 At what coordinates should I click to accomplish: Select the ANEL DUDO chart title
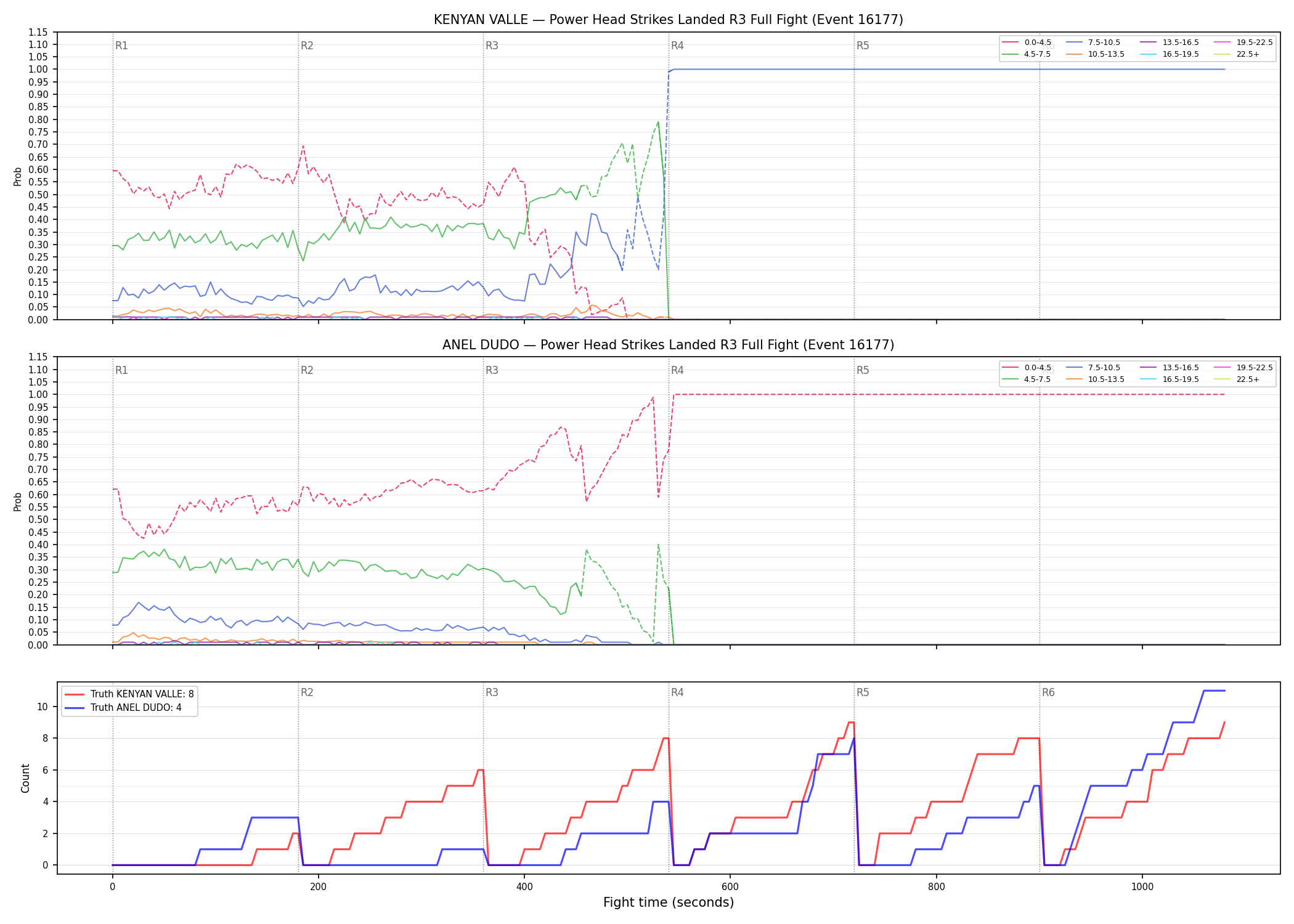tap(668, 345)
